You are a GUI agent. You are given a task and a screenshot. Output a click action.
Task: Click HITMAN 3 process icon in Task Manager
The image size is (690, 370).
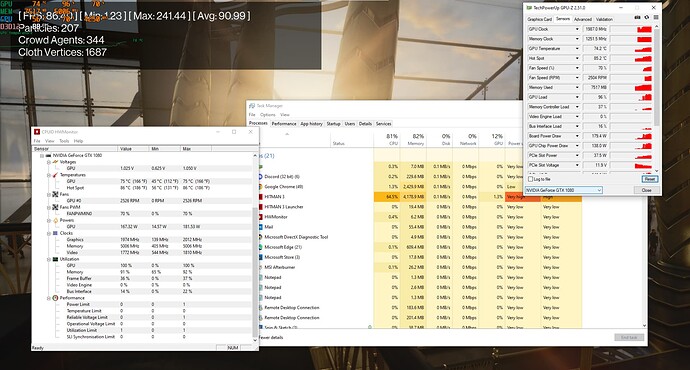point(260,197)
